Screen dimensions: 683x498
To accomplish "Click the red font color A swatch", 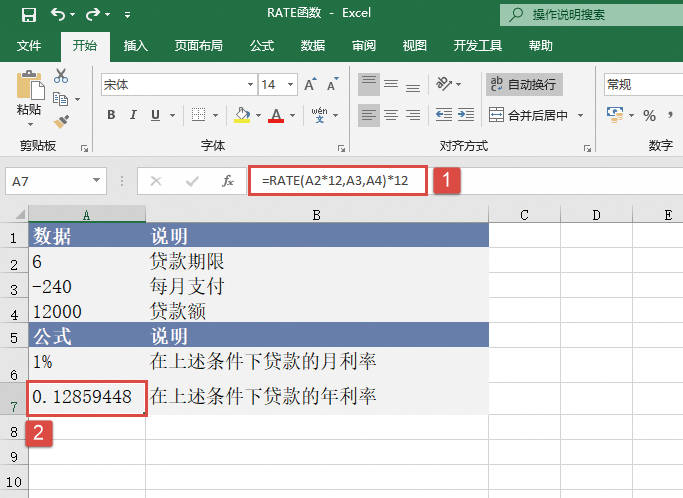I will (x=277, y=115).
